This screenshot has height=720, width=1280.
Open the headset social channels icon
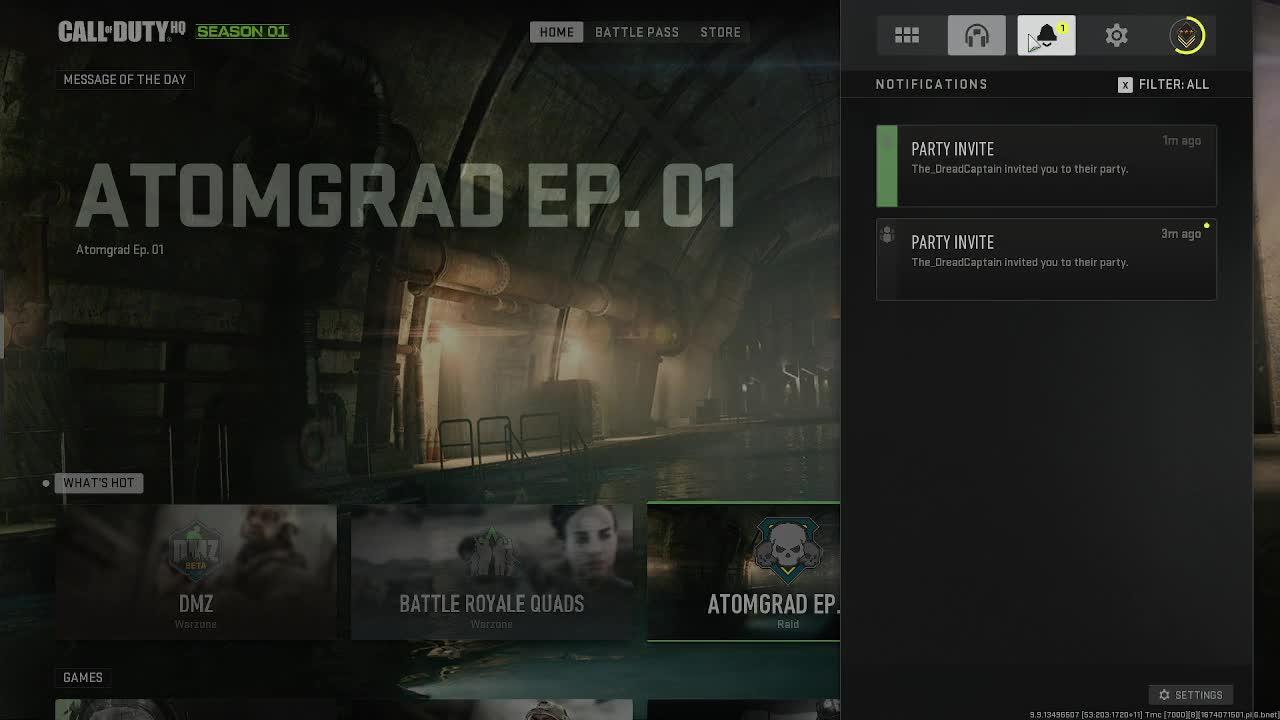coord(976,36)
